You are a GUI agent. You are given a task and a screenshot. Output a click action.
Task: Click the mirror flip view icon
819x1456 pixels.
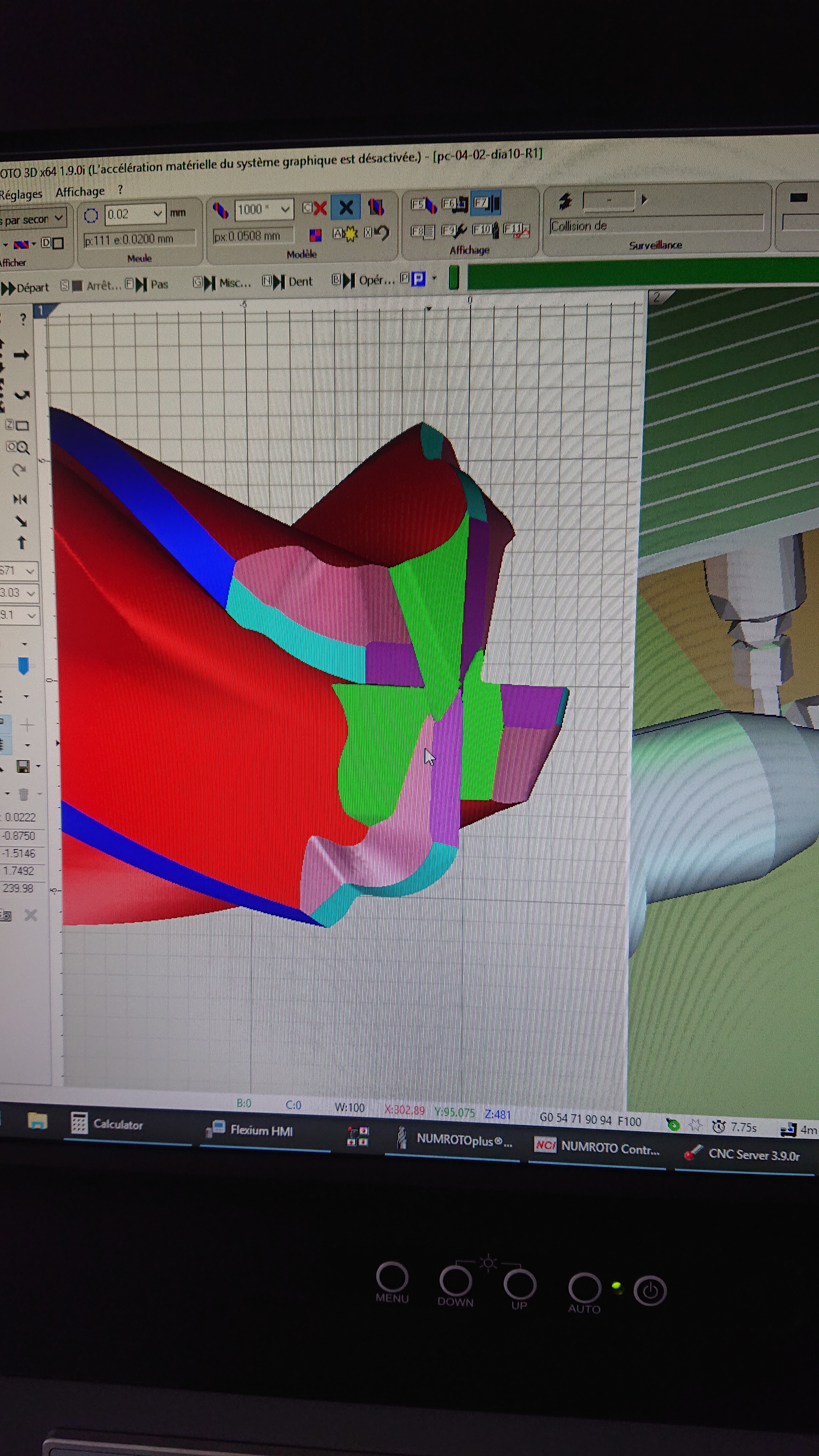[20, 499]
